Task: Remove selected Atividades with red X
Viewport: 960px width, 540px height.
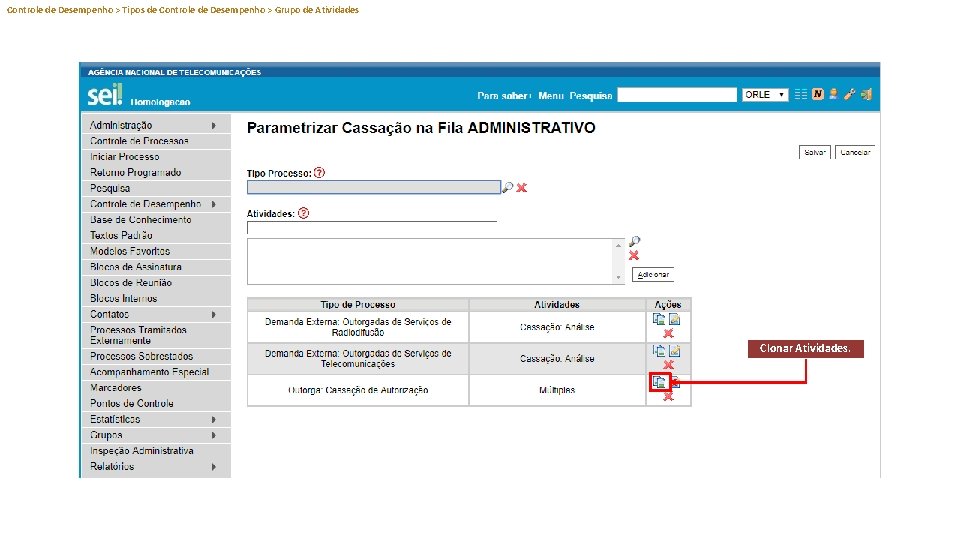Action: pos(634,255)
